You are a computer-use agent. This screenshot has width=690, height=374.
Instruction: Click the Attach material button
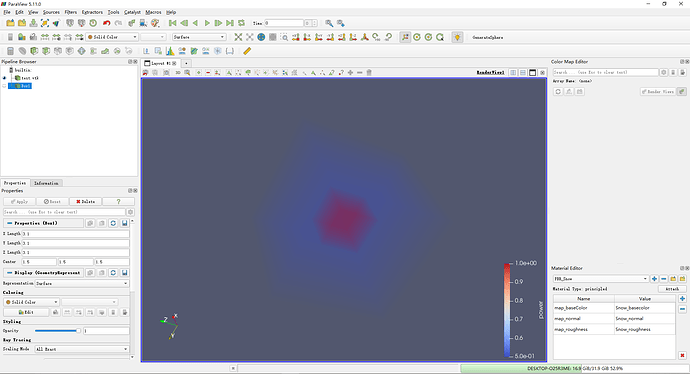click(x=672, y=289)
